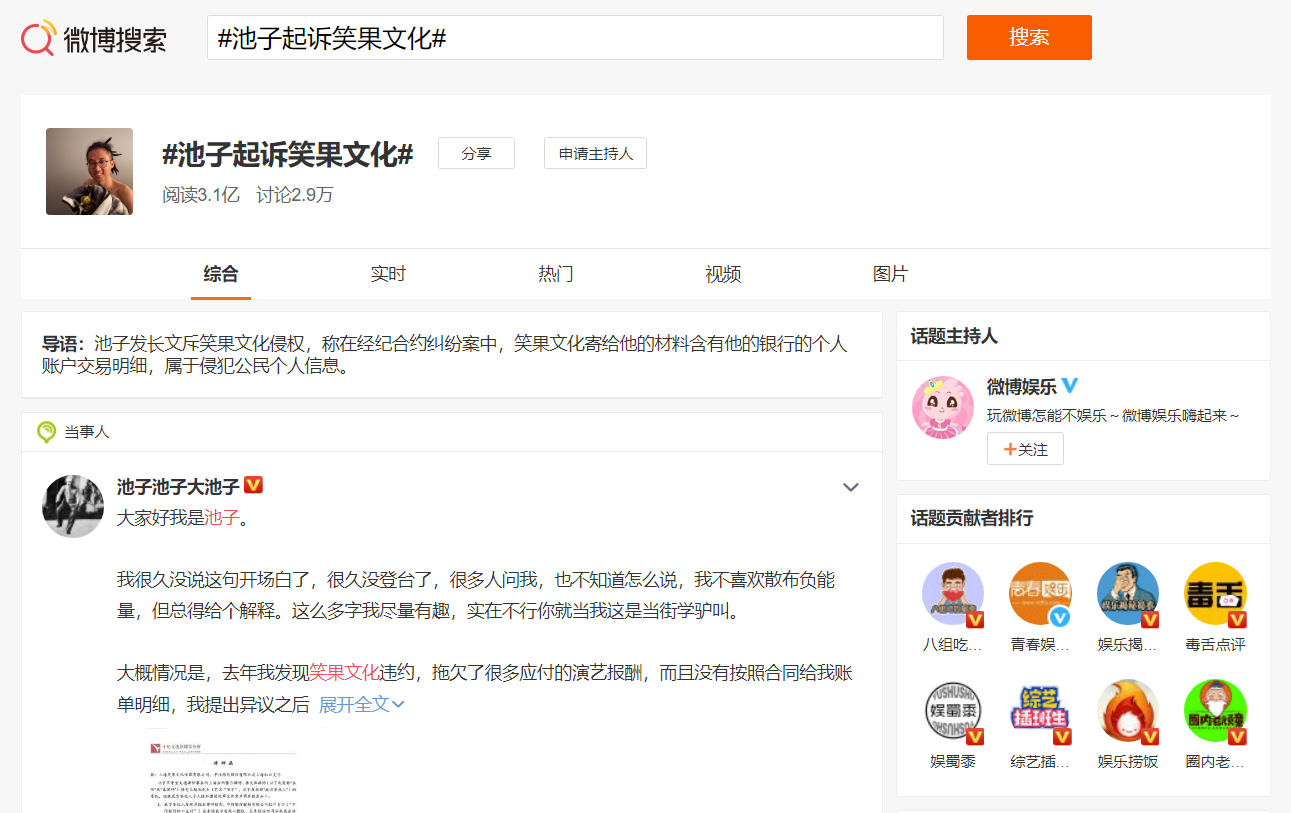Follow 微博娱乐 with the +关注 button

pyautogui.click(x=1025, y=449)
